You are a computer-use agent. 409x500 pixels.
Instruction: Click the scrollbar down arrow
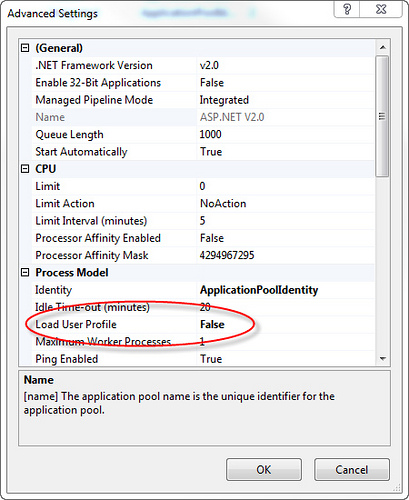coord(383,359)
